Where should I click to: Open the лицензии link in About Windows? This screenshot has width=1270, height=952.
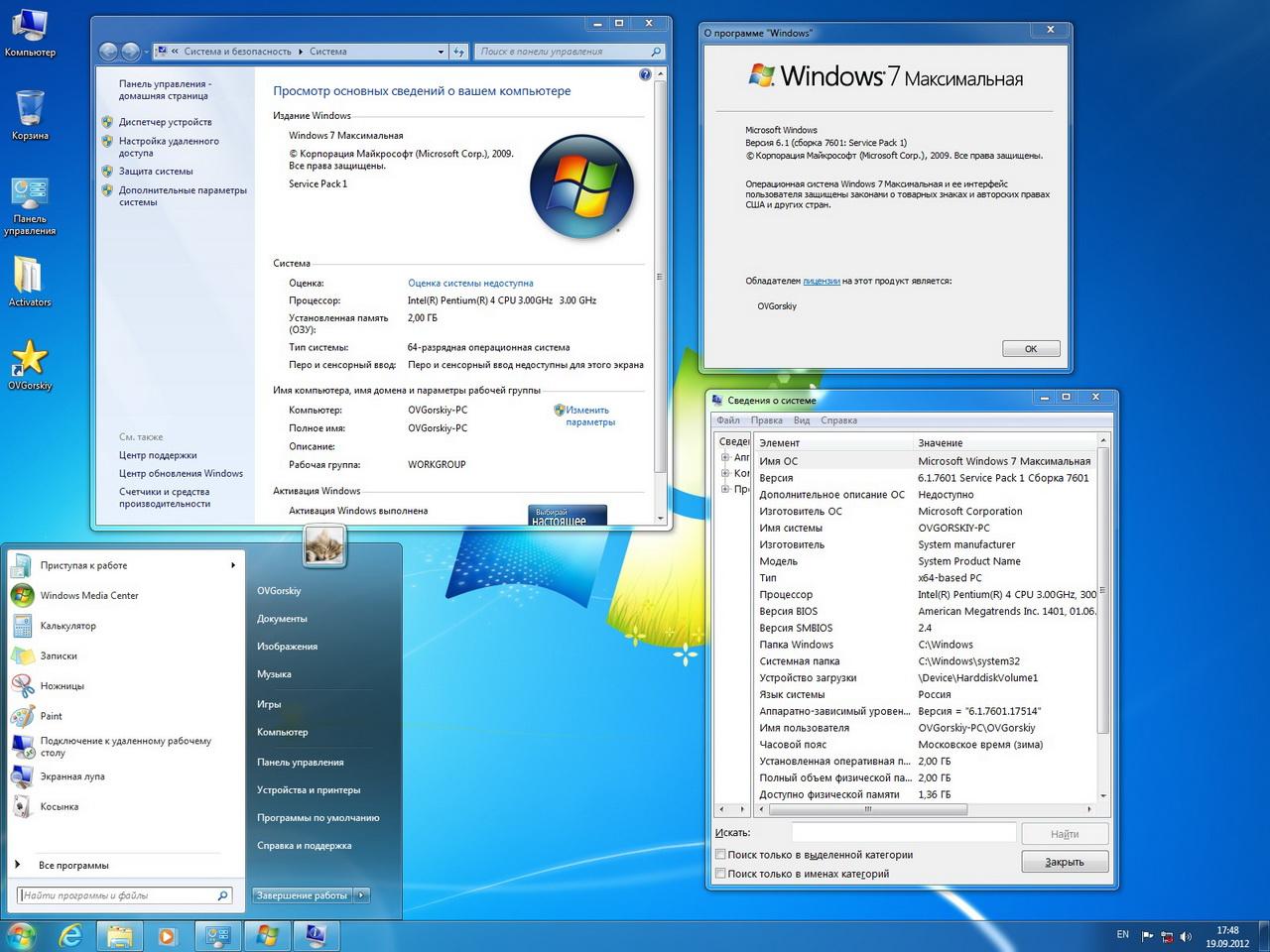pyautogui.click(x=822, y=281)
